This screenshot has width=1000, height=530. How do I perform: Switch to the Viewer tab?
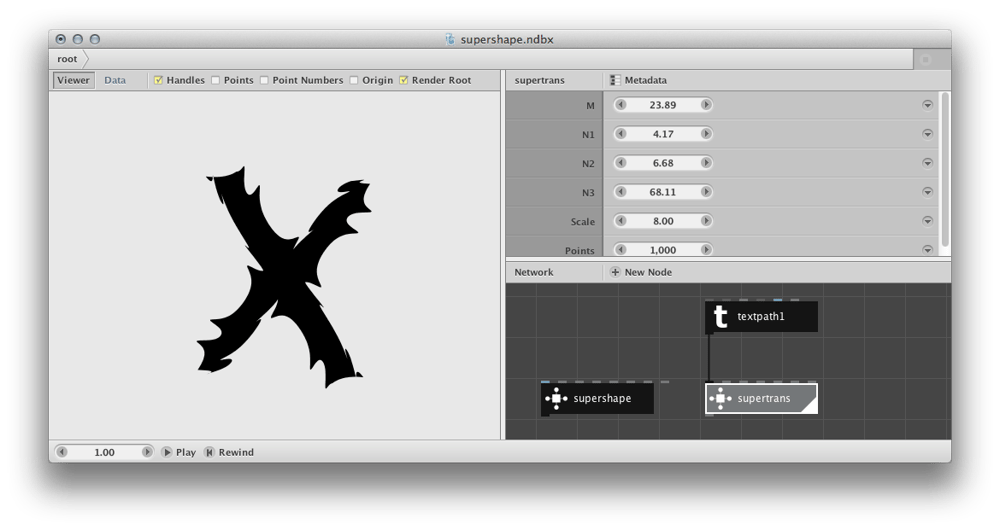tap(74, 80)
